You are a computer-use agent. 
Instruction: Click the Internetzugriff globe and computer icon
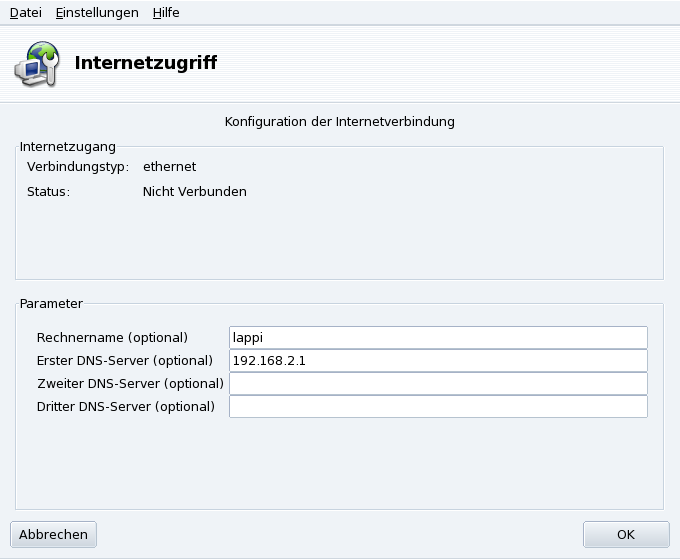37,64
